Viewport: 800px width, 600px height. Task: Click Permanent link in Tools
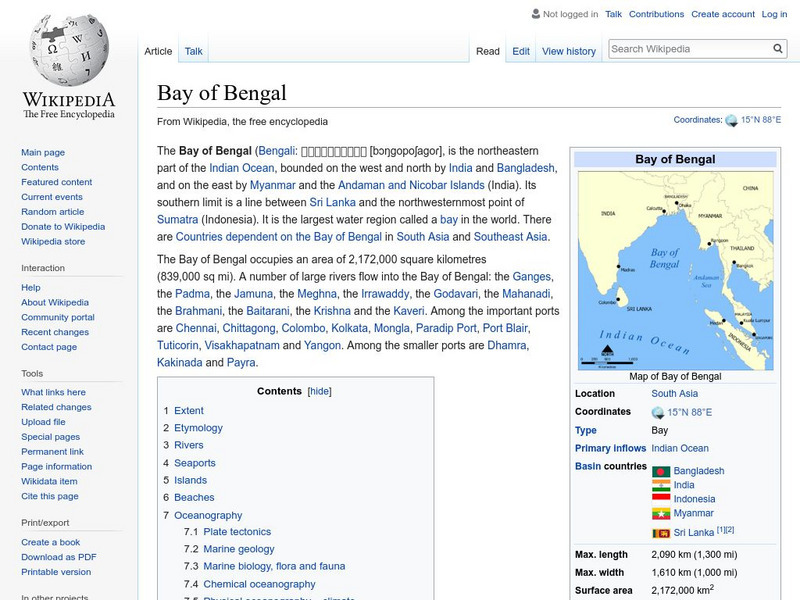click(53, 451)
